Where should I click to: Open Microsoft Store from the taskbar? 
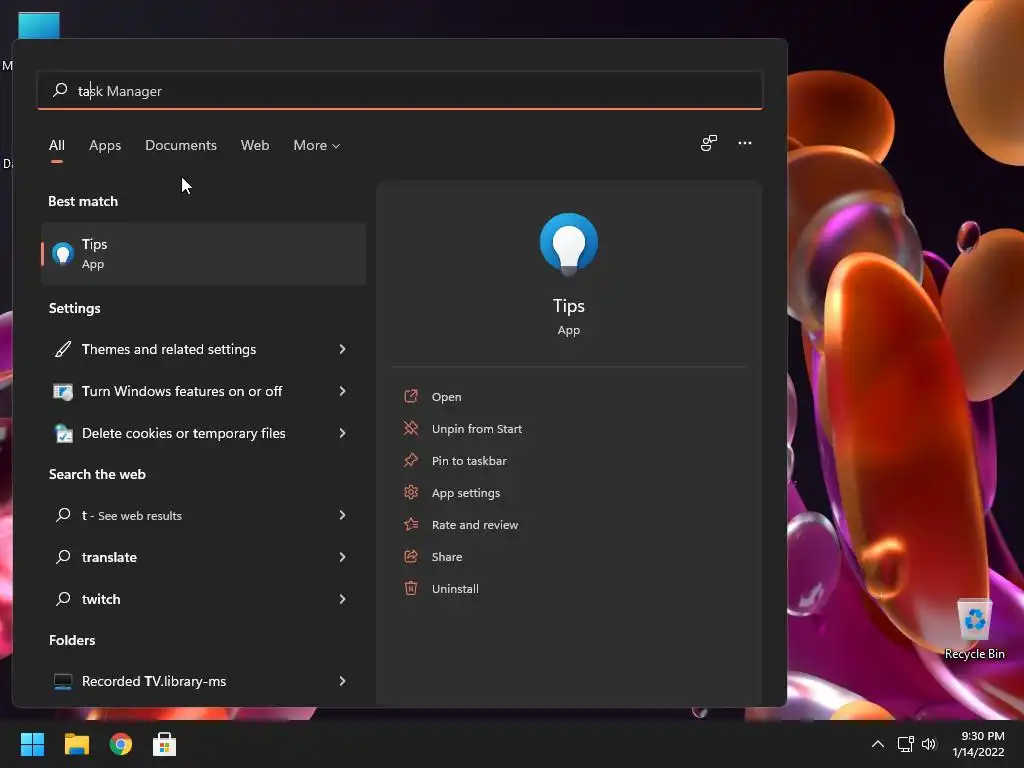pyautogui.click(x=165, y=744)
